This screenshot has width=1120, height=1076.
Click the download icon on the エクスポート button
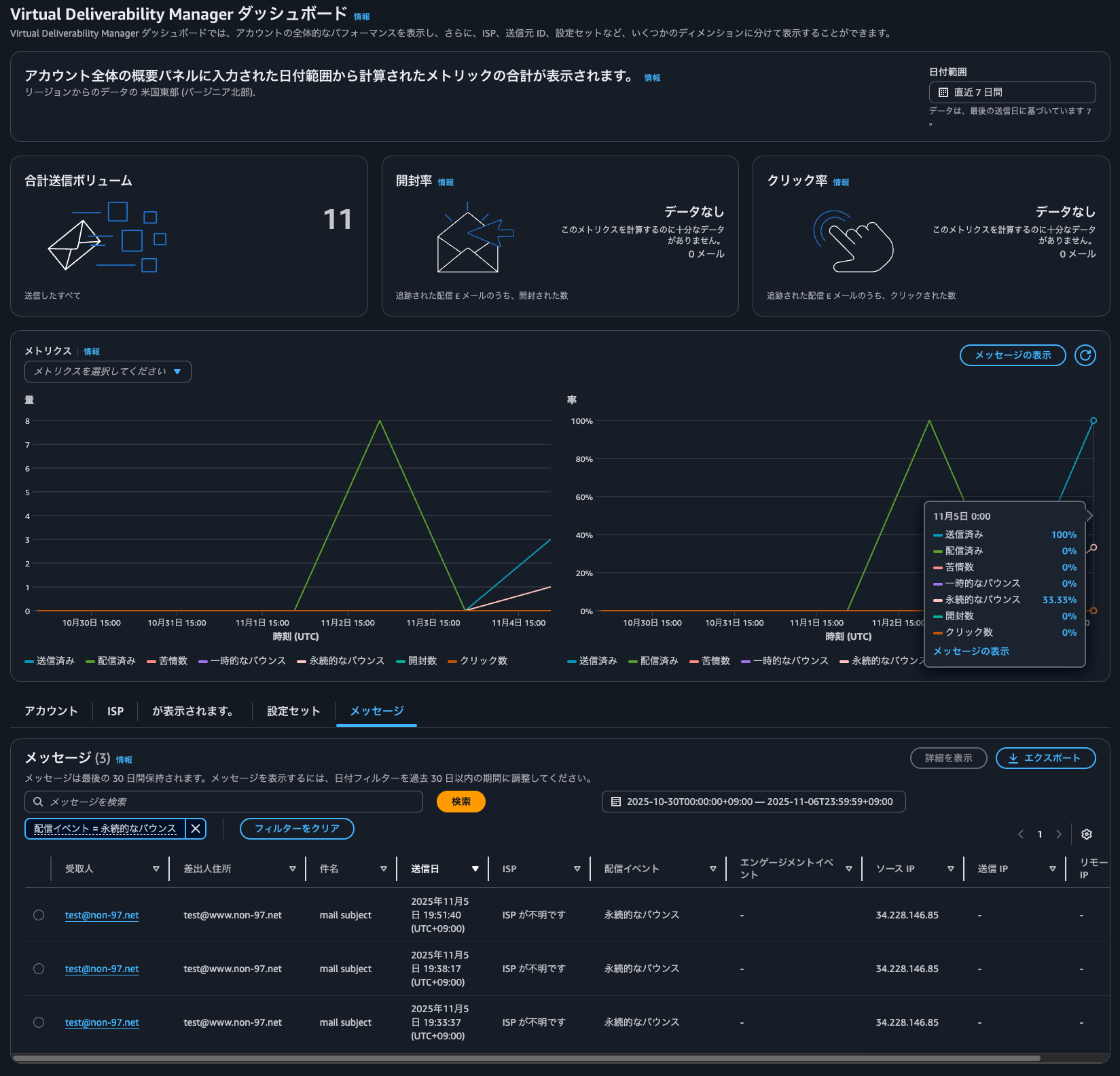[1014, 758]
